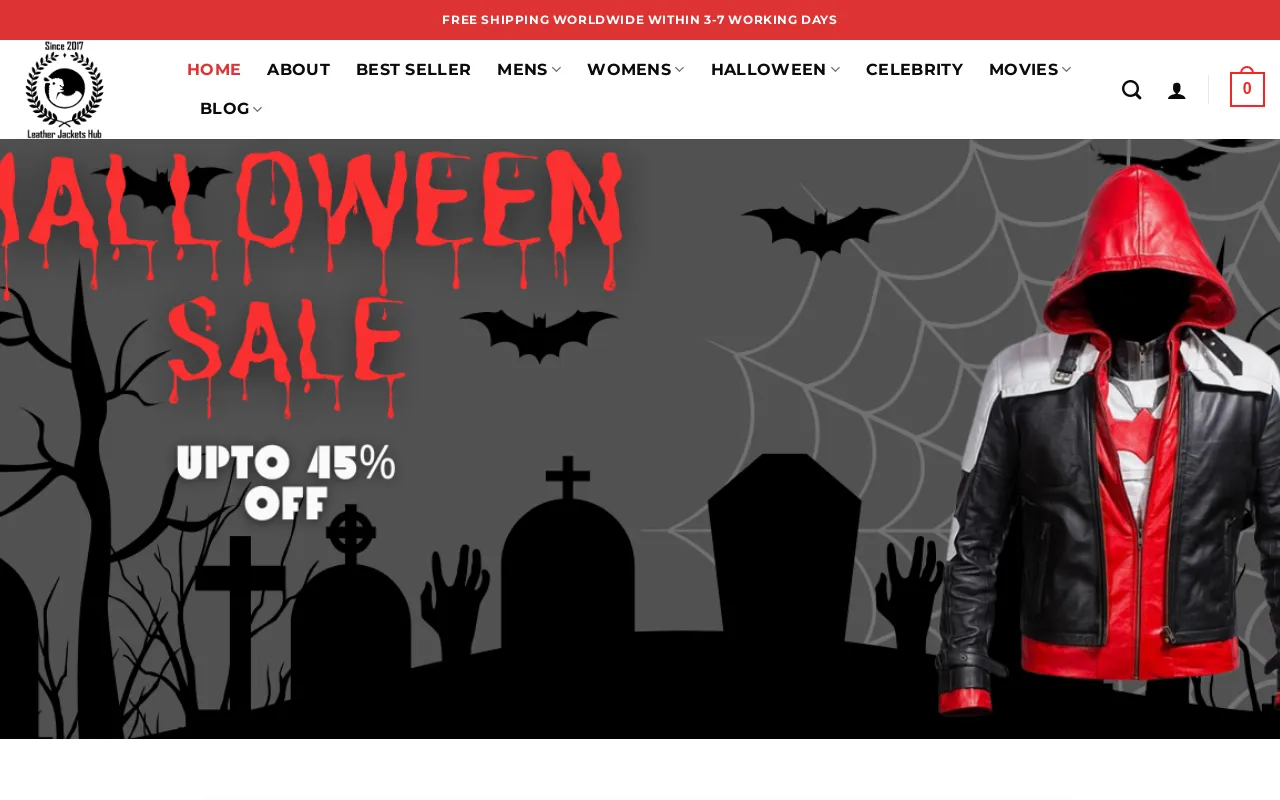The width and height of the screenshot is (1280, 800).
Task: Expand the HALLOWEEN menu chevron
Action: [x=834, y=69]
